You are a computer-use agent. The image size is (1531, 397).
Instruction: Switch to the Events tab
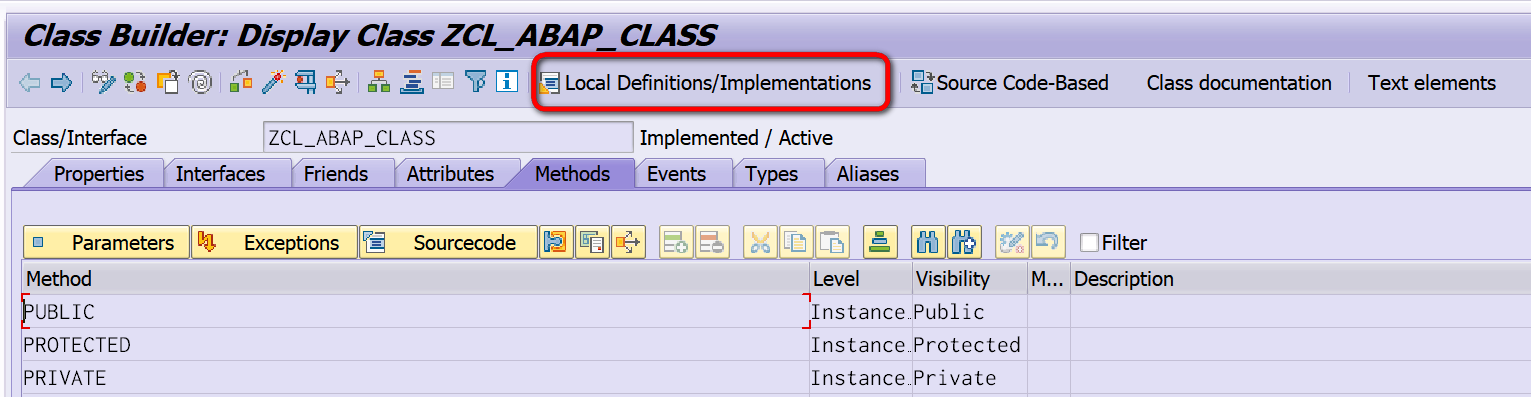coord(676,173)
